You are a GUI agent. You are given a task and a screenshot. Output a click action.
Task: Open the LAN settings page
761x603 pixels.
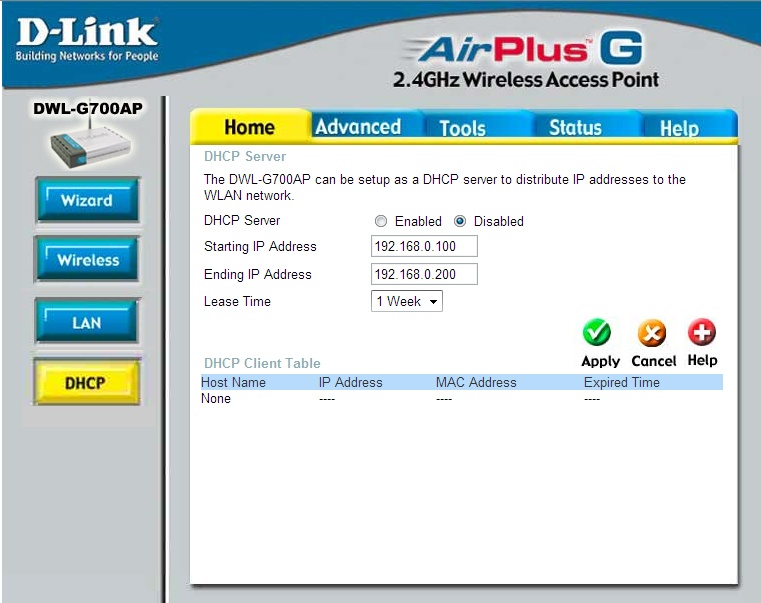87,322
